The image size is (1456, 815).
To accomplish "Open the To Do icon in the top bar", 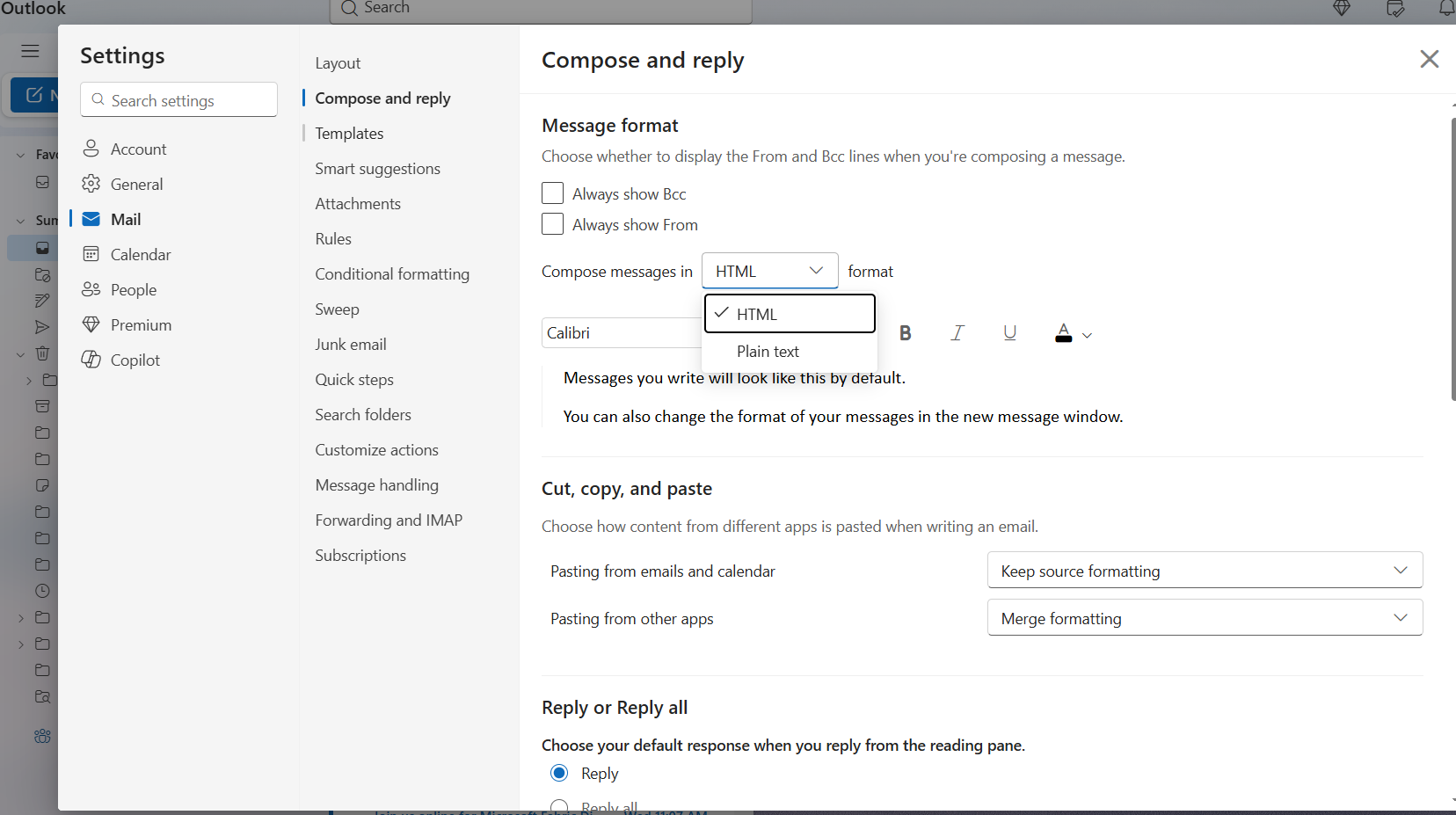I will 1394,9.
